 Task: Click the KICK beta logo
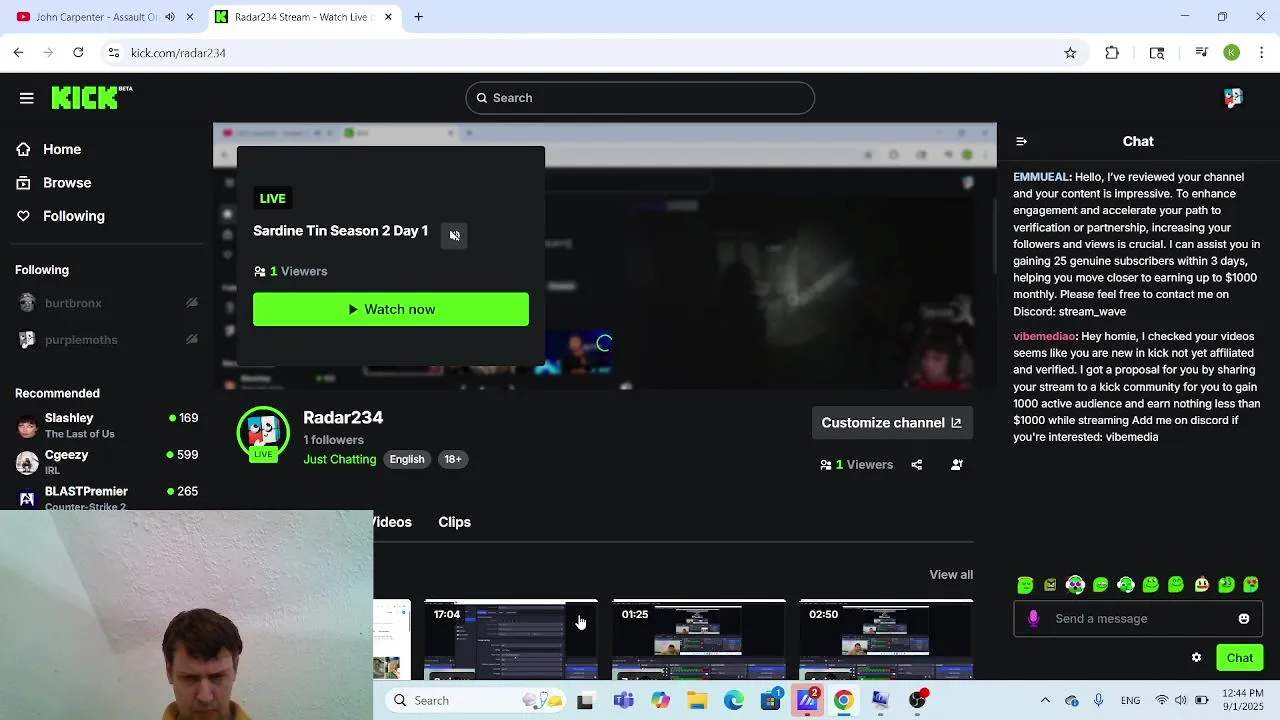pyautogui.click(x=91, y=97)
